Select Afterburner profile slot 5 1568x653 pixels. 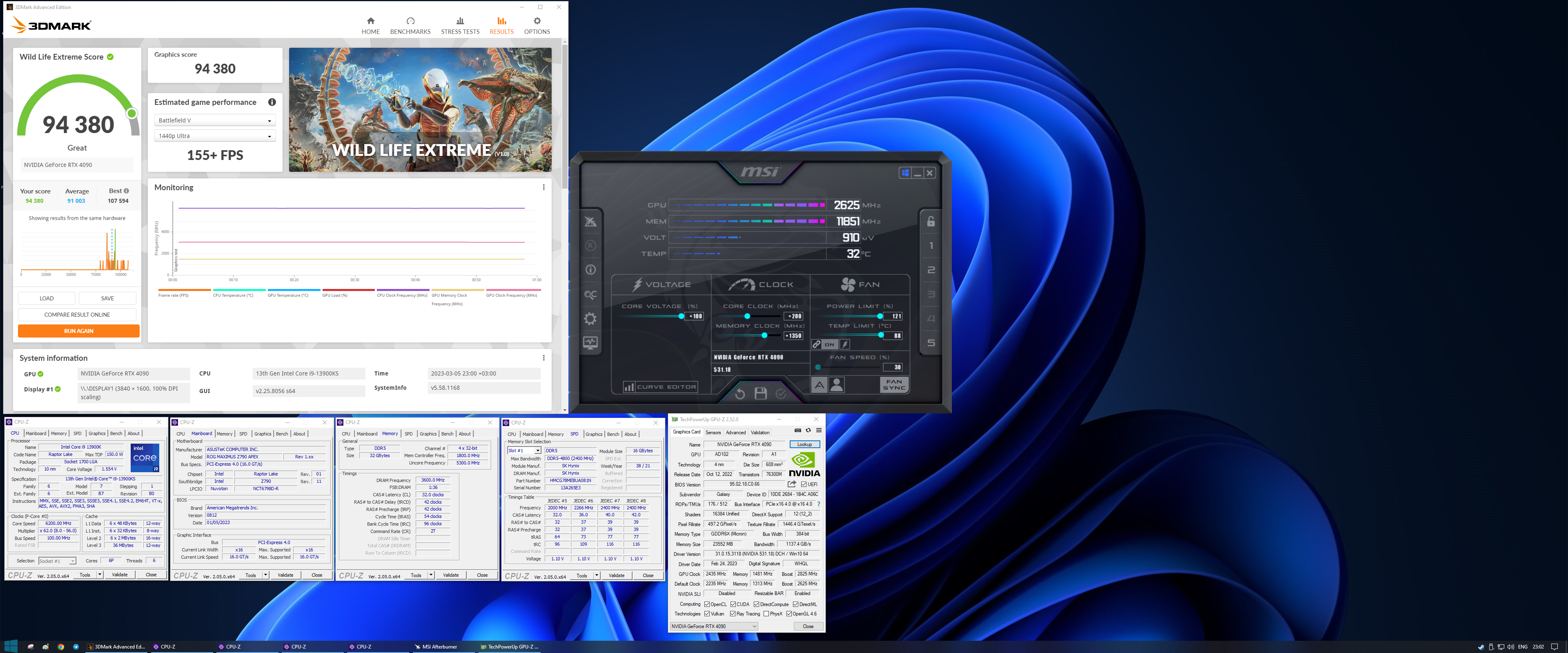pos(931,343)
